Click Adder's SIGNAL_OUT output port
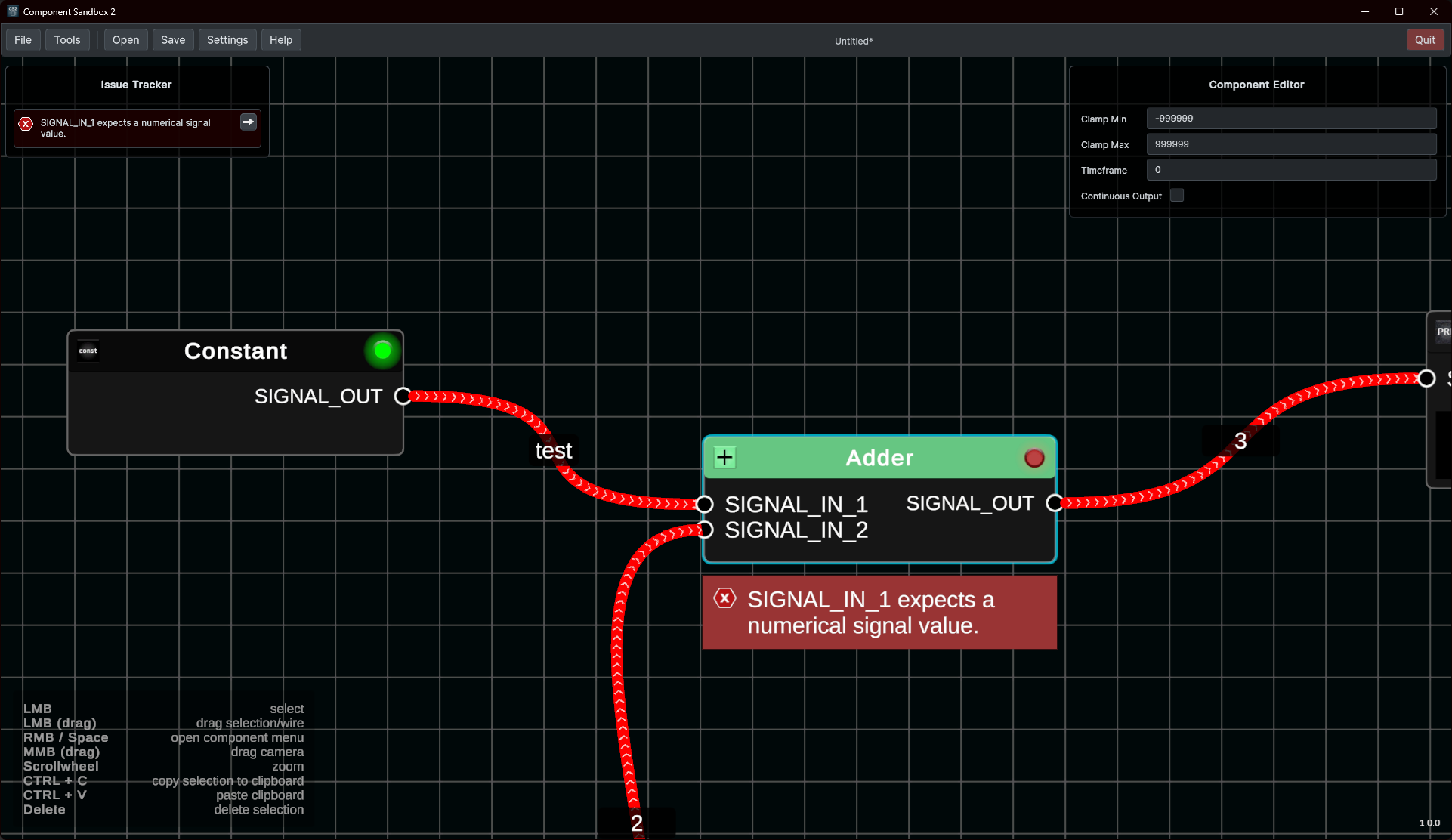This screenshot has width=1452, height=840. click(1054, 503)
